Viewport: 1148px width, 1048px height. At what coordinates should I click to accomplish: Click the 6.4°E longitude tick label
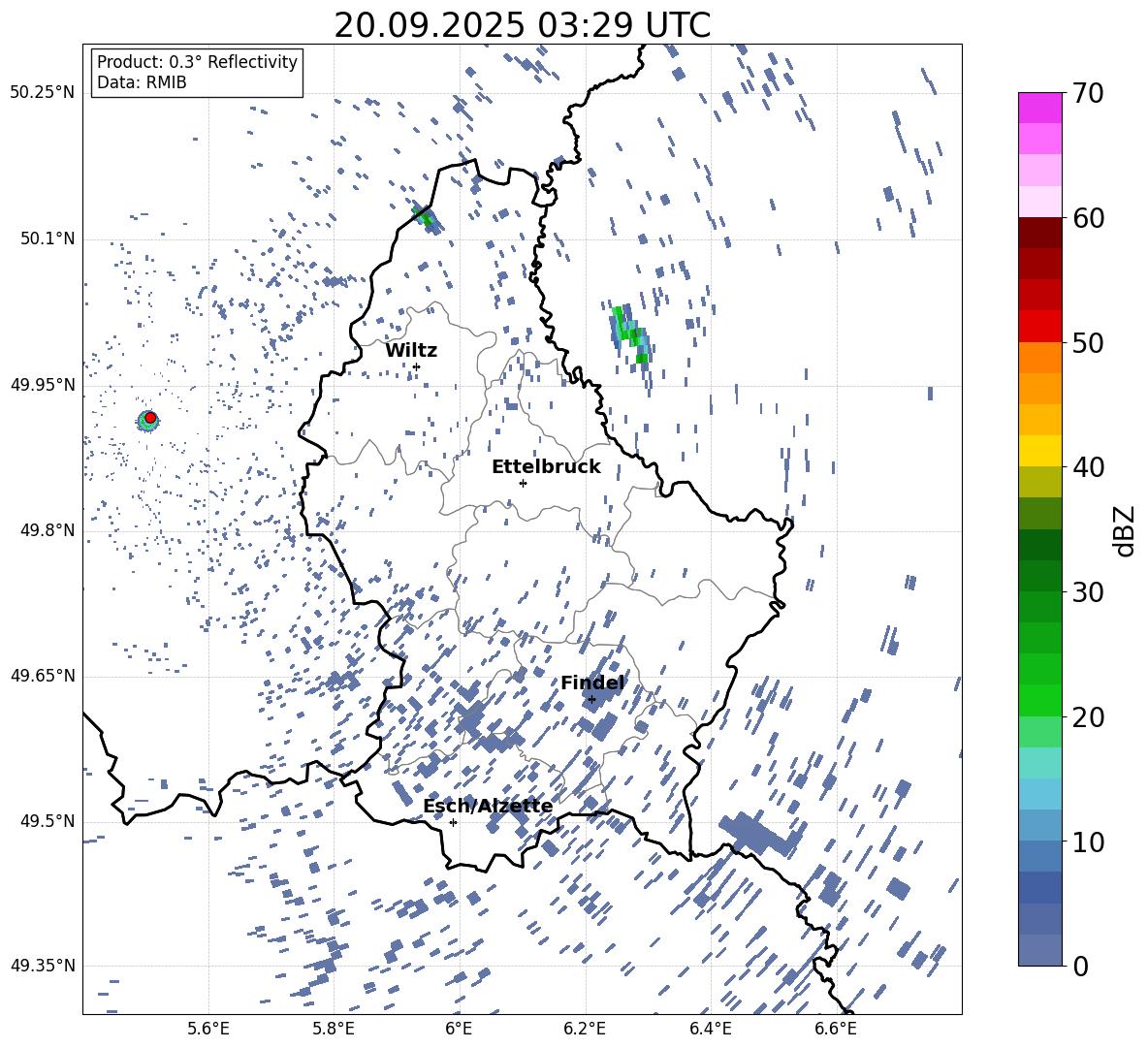pos(710,1029)
